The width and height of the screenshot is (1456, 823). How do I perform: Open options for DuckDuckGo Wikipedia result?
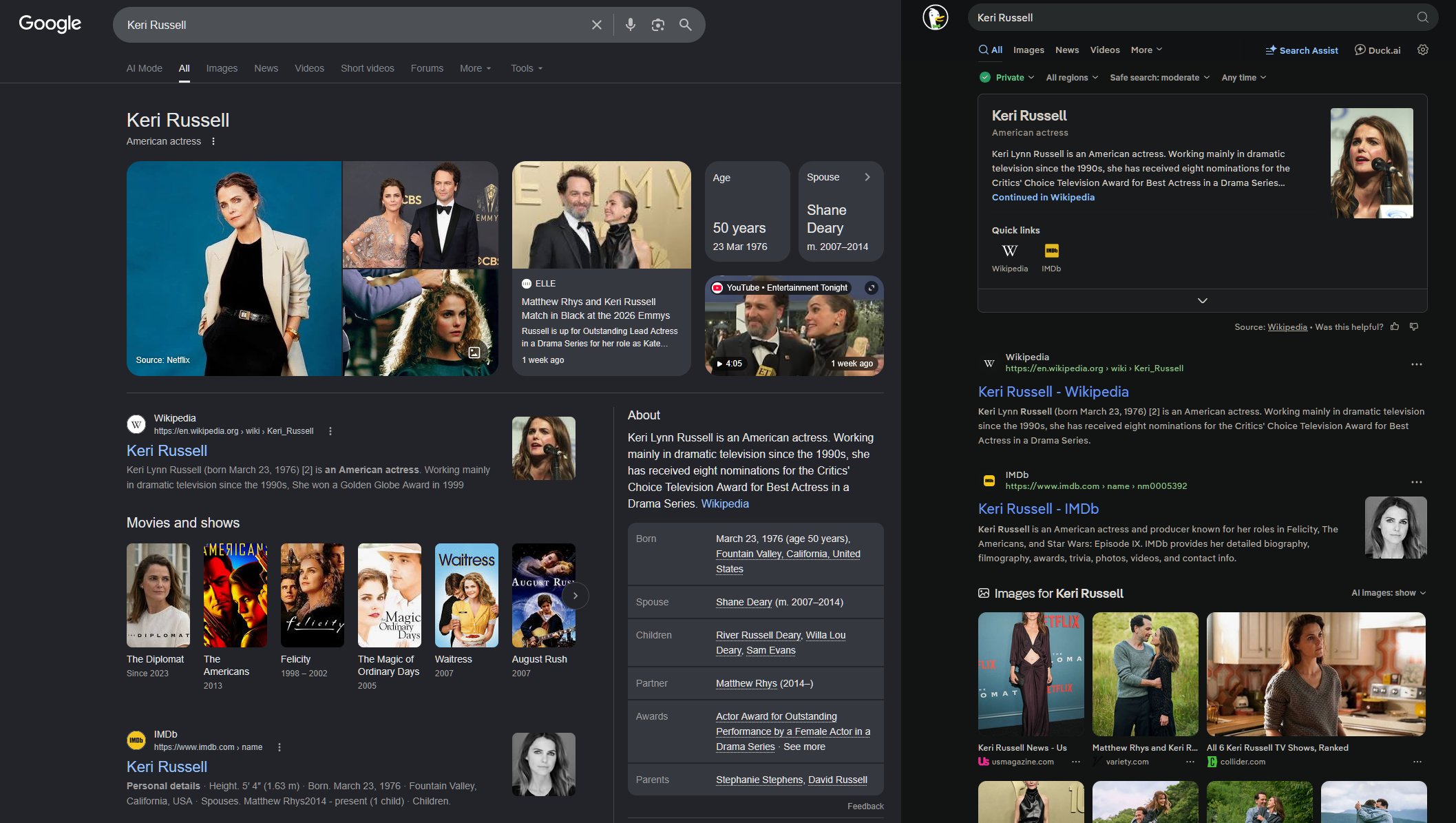1416,364
